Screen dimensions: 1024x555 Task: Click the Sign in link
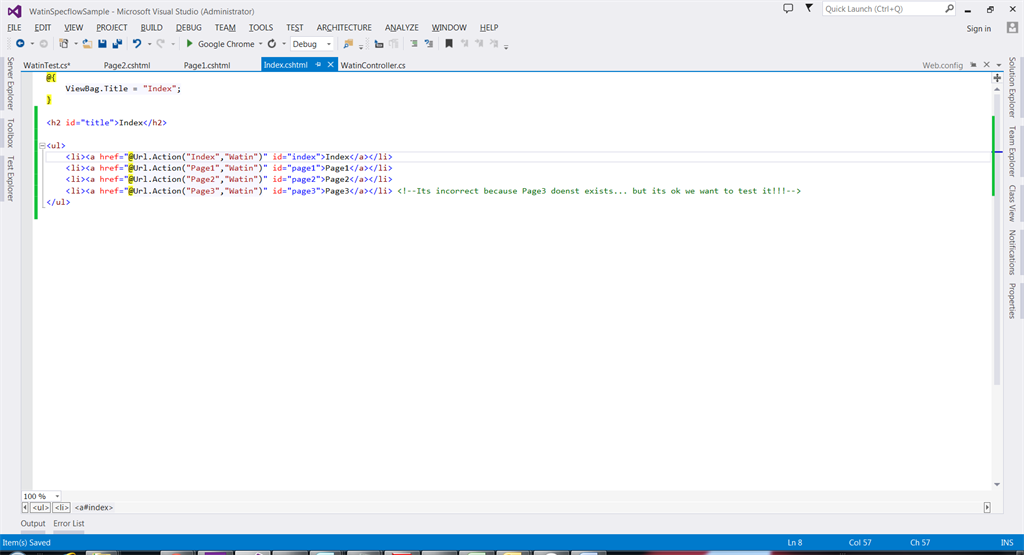click(978, 28)
